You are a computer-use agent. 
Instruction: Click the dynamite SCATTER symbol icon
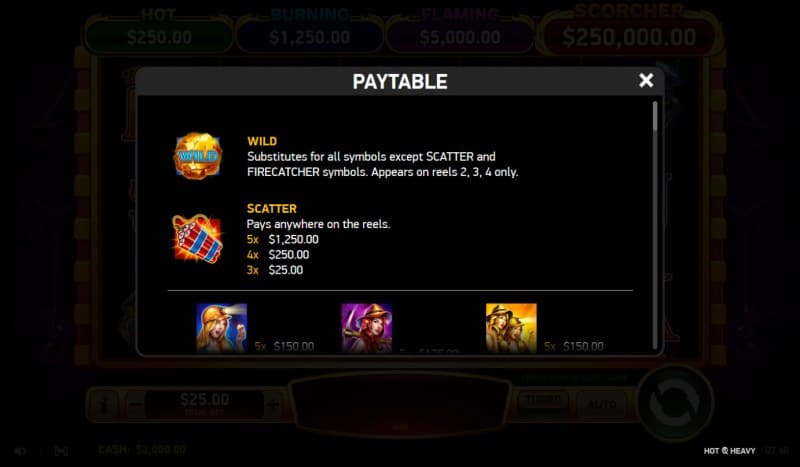198,239
